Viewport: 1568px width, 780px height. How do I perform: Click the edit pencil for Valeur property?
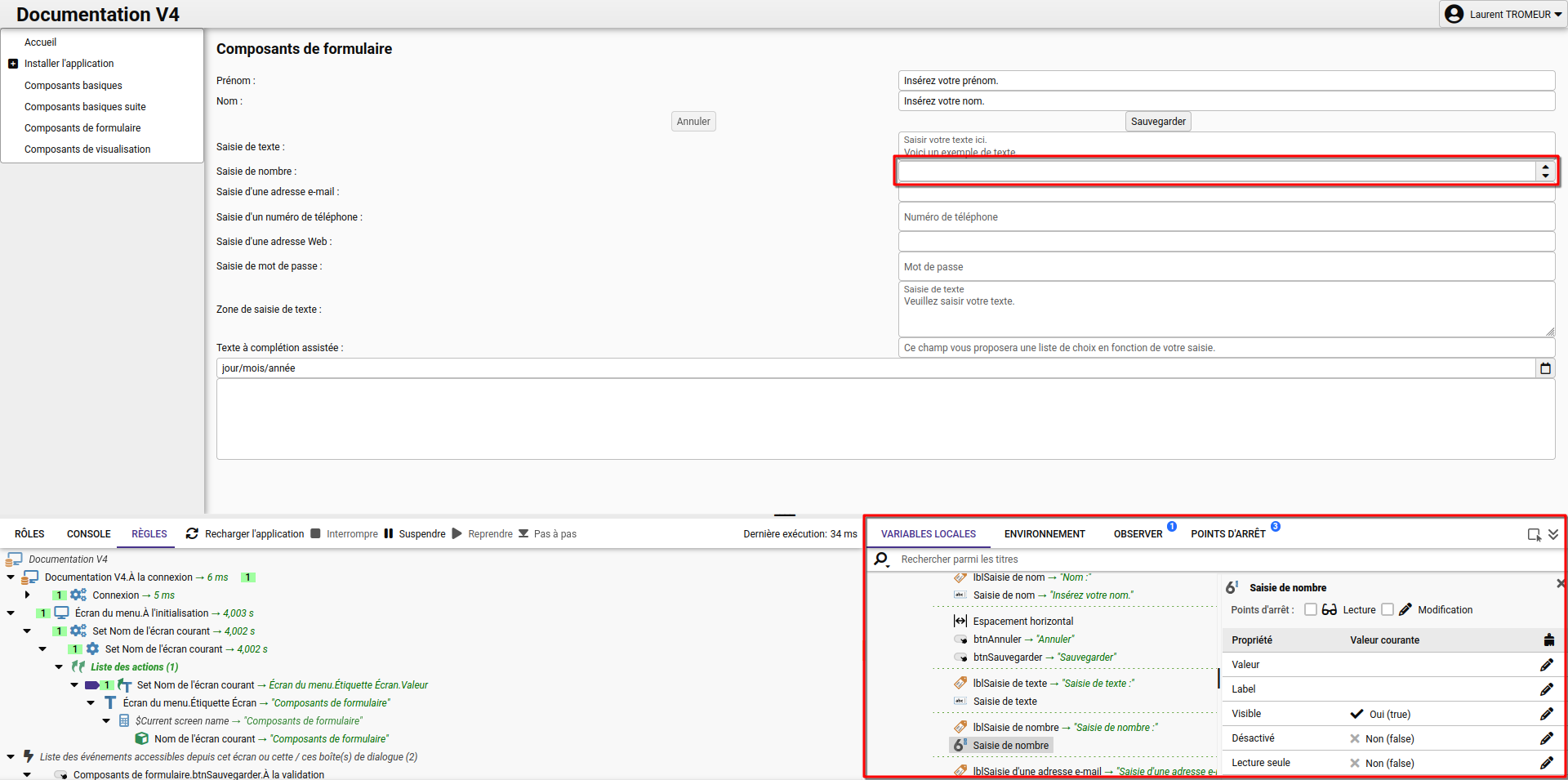[1546, 665]
